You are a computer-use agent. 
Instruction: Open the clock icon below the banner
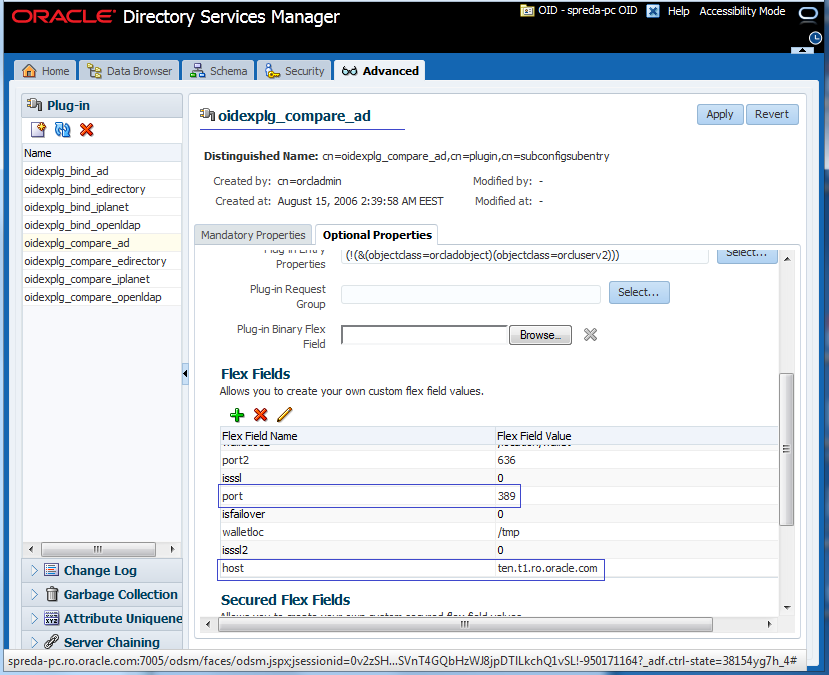pyautogui.click(x=814, y=37)
